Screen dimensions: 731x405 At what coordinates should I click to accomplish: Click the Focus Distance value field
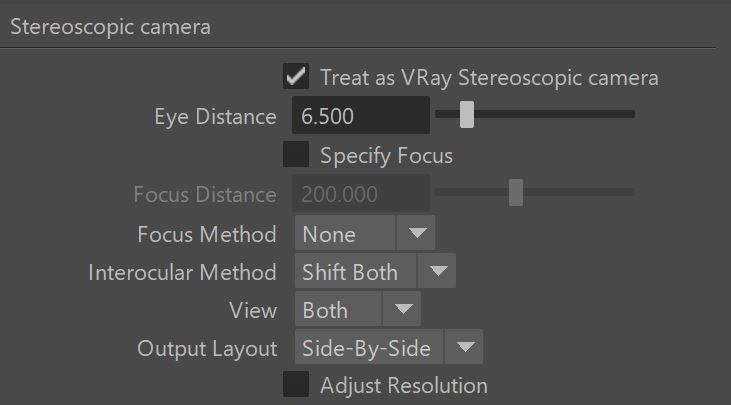tap(361, 194)
